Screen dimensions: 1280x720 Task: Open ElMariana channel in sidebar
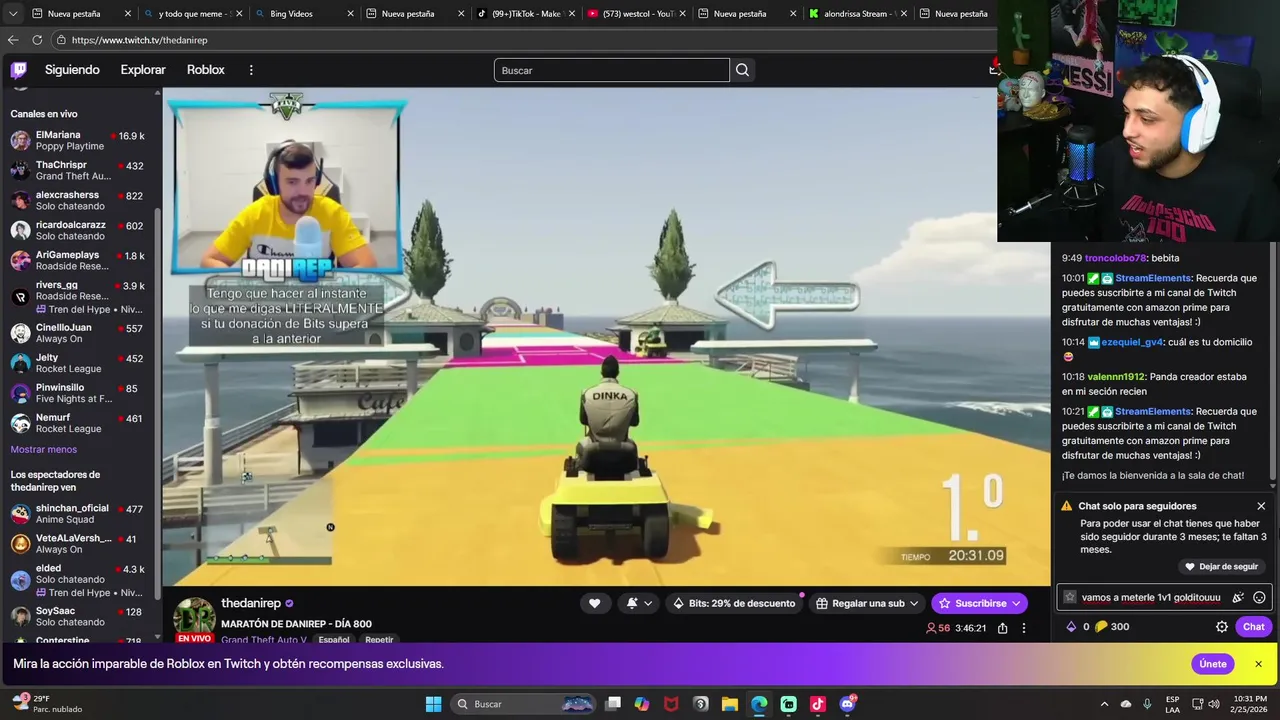tap(78, 140)
